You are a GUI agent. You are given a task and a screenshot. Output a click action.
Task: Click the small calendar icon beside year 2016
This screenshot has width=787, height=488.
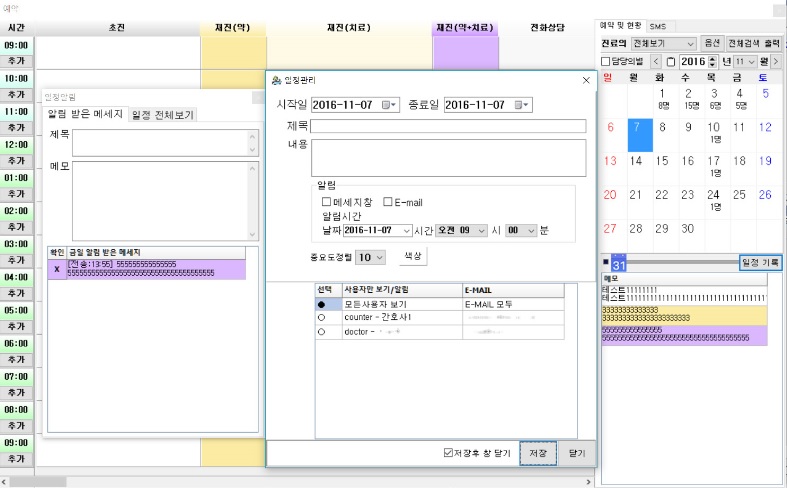(670, 62)
